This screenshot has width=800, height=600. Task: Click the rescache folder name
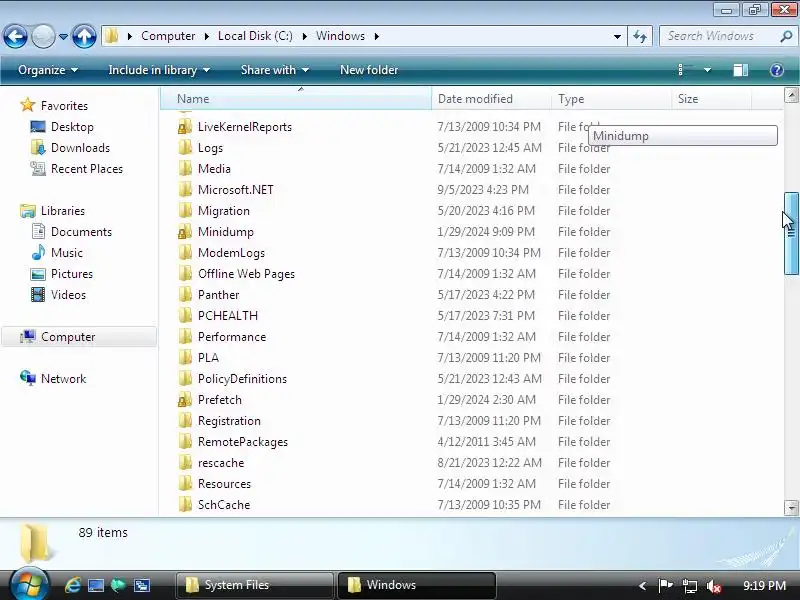[x=221, y=463]
